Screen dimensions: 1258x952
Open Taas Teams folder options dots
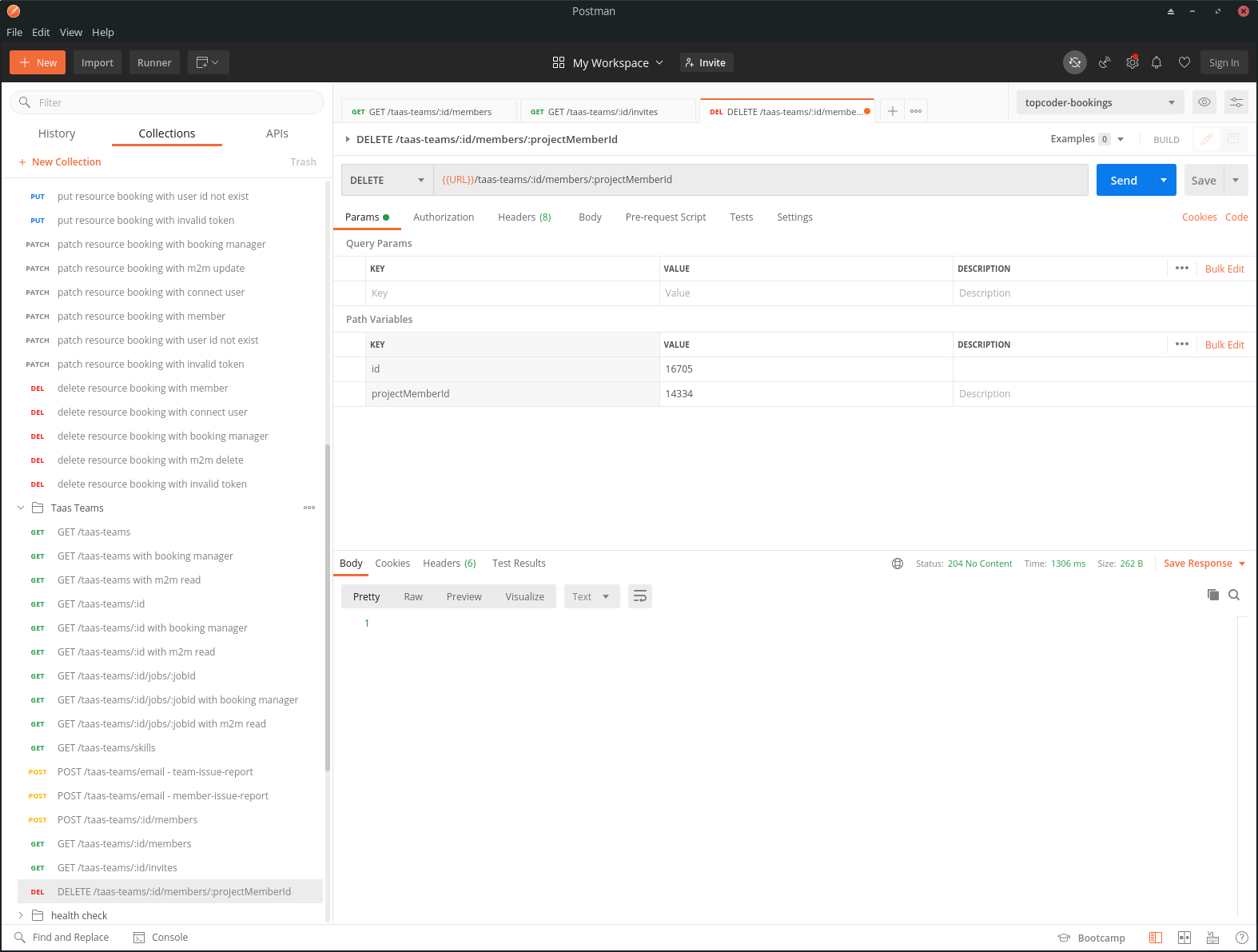pyautogui.click(x=309, y=508)
